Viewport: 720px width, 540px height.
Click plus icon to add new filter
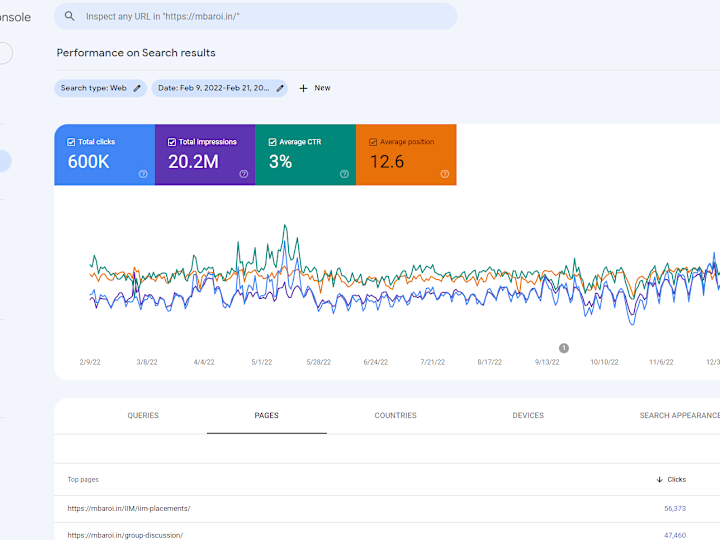[303, 88]
